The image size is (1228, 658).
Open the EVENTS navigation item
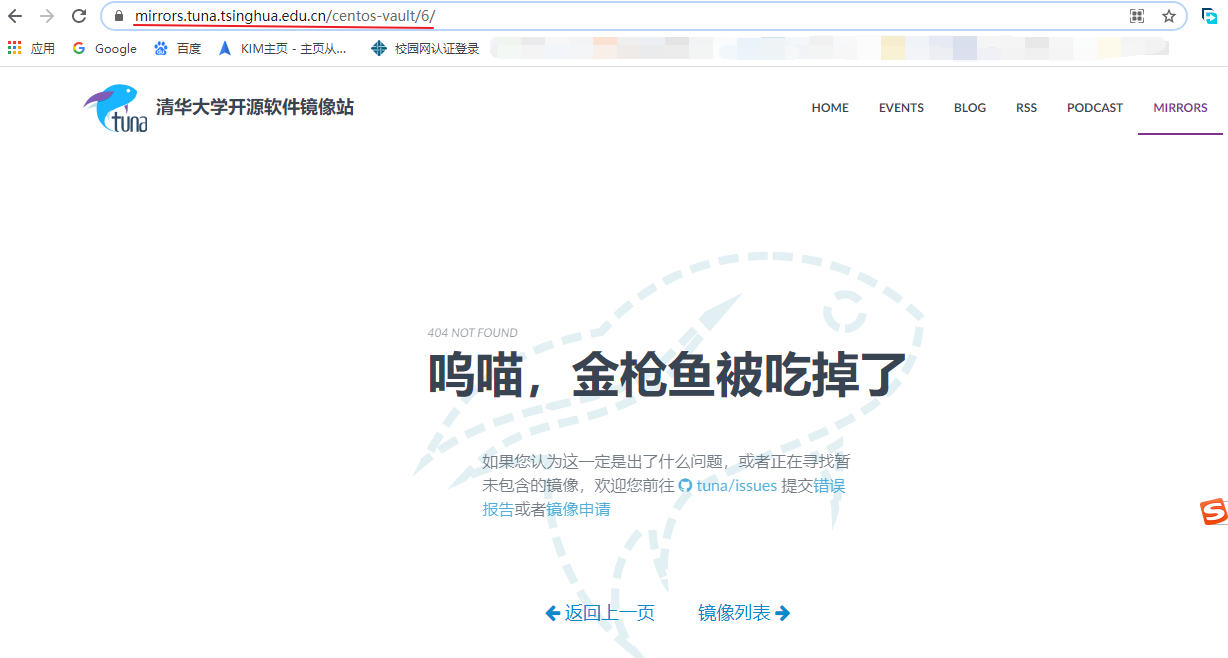pos(901,108)
